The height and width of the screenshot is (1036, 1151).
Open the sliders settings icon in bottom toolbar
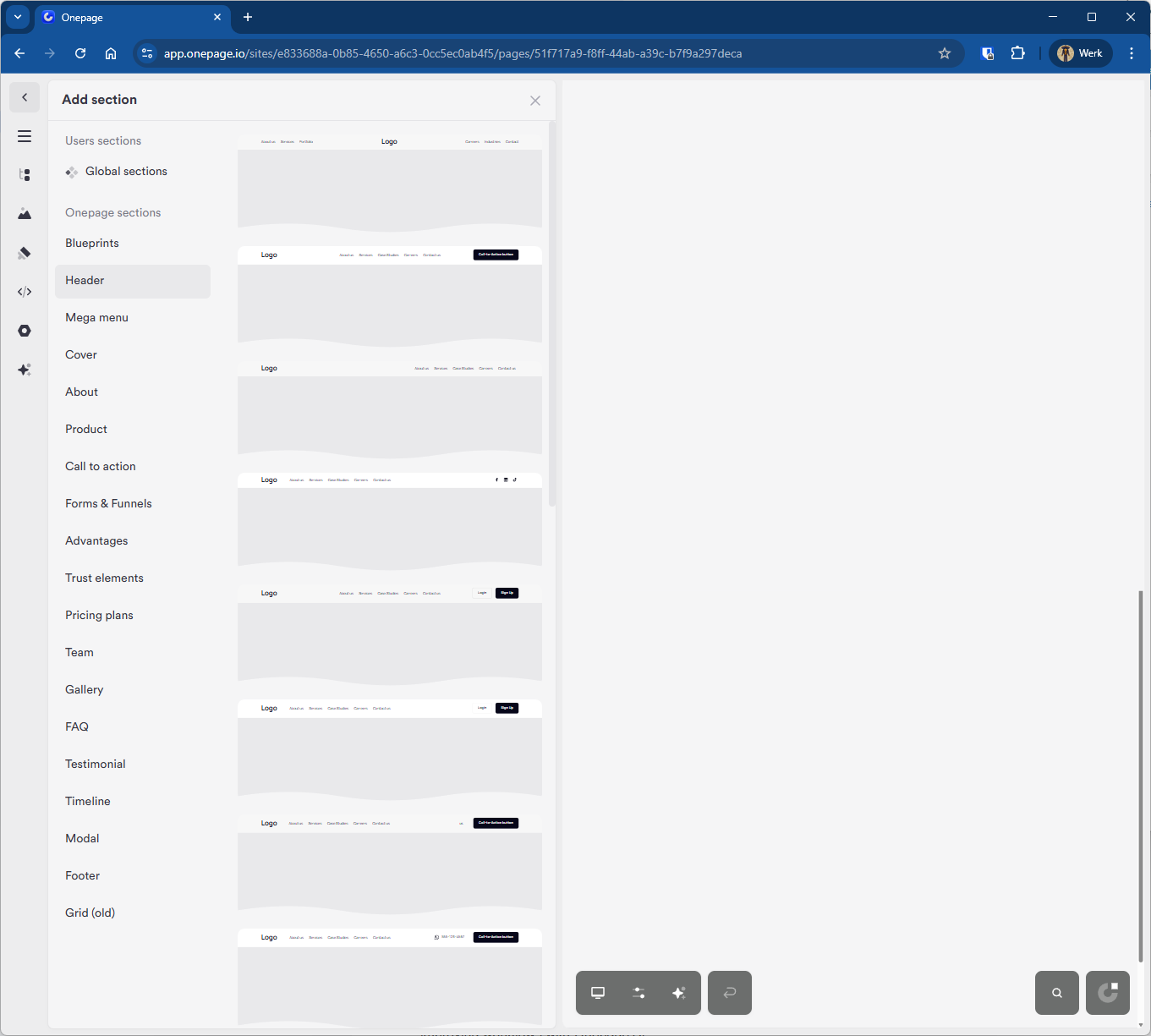click(639, 993)
